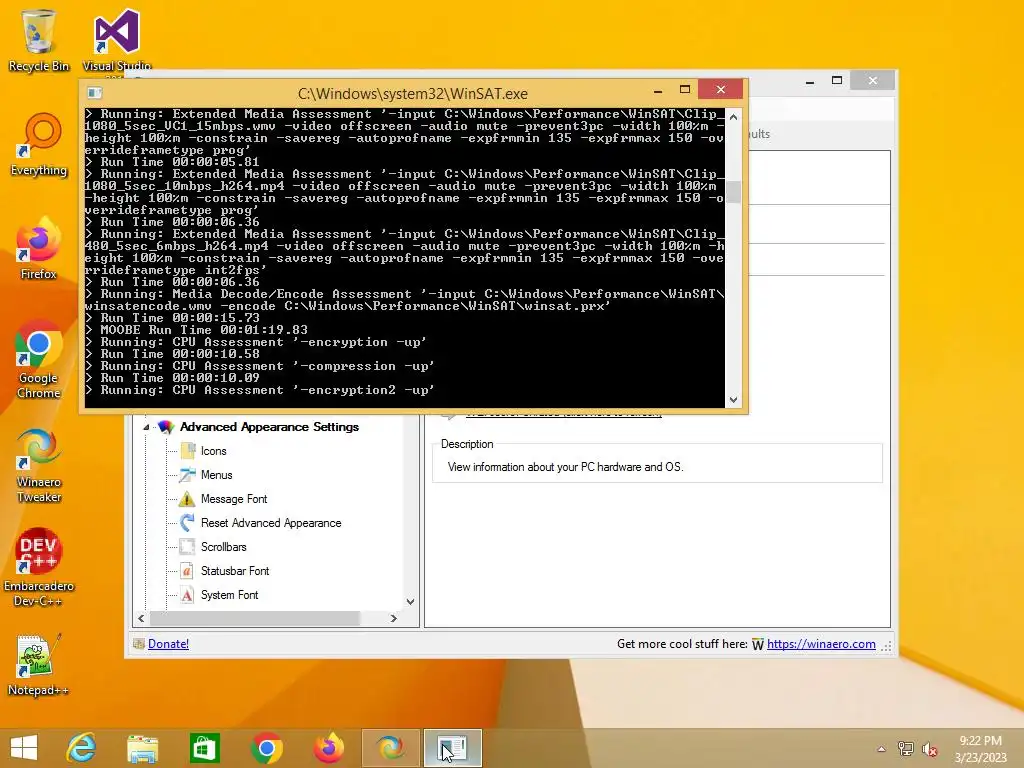Select Icons in the settings tree

coord(214,451)
